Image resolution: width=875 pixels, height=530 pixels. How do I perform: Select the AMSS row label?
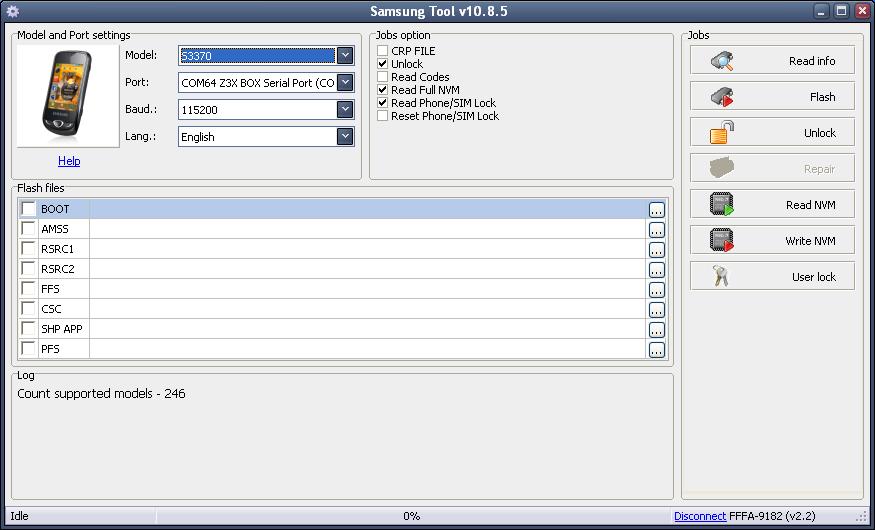tap(55, 229)
